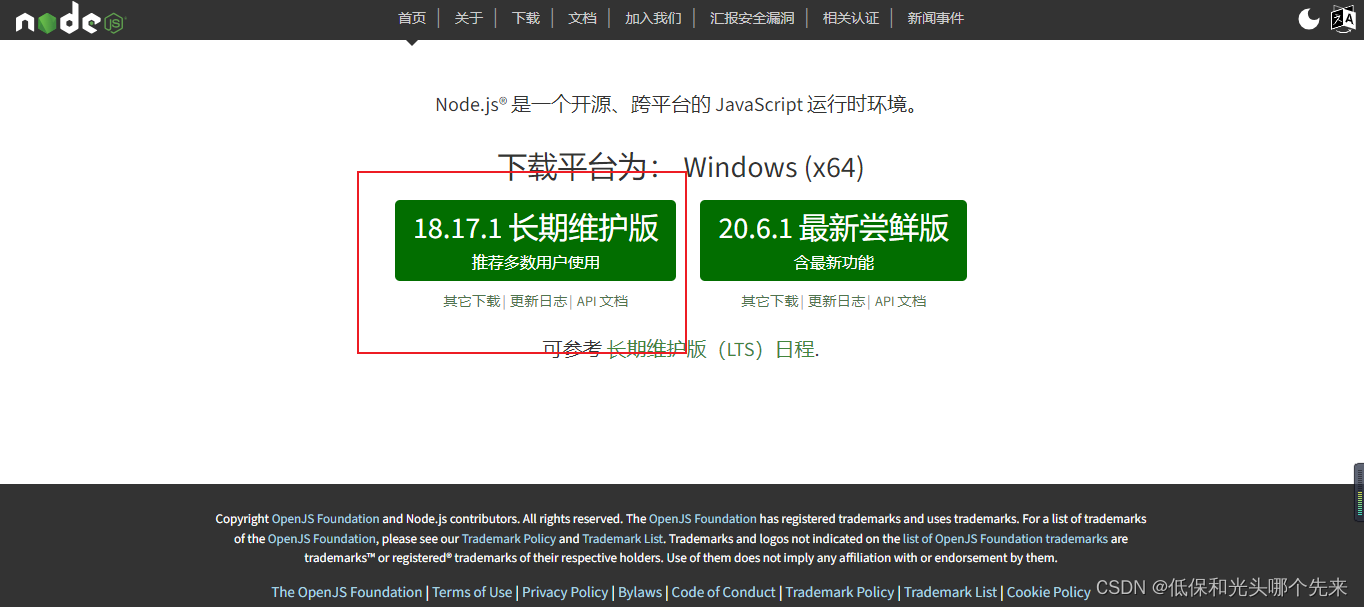Toggle dark mode moon icon

pyautogui.click(x=1308, y=18)
